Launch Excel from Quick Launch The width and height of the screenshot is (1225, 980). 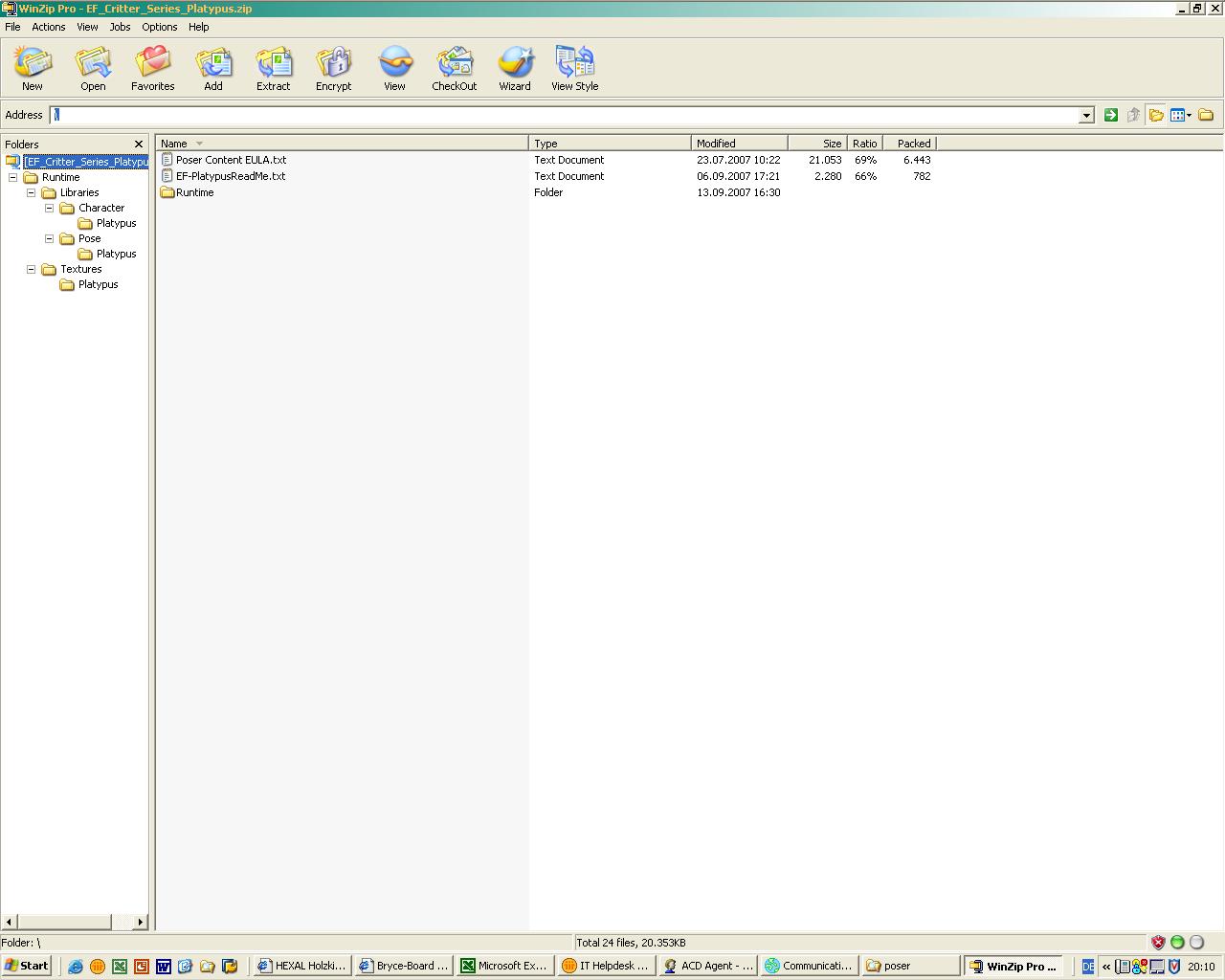(120, 967)
